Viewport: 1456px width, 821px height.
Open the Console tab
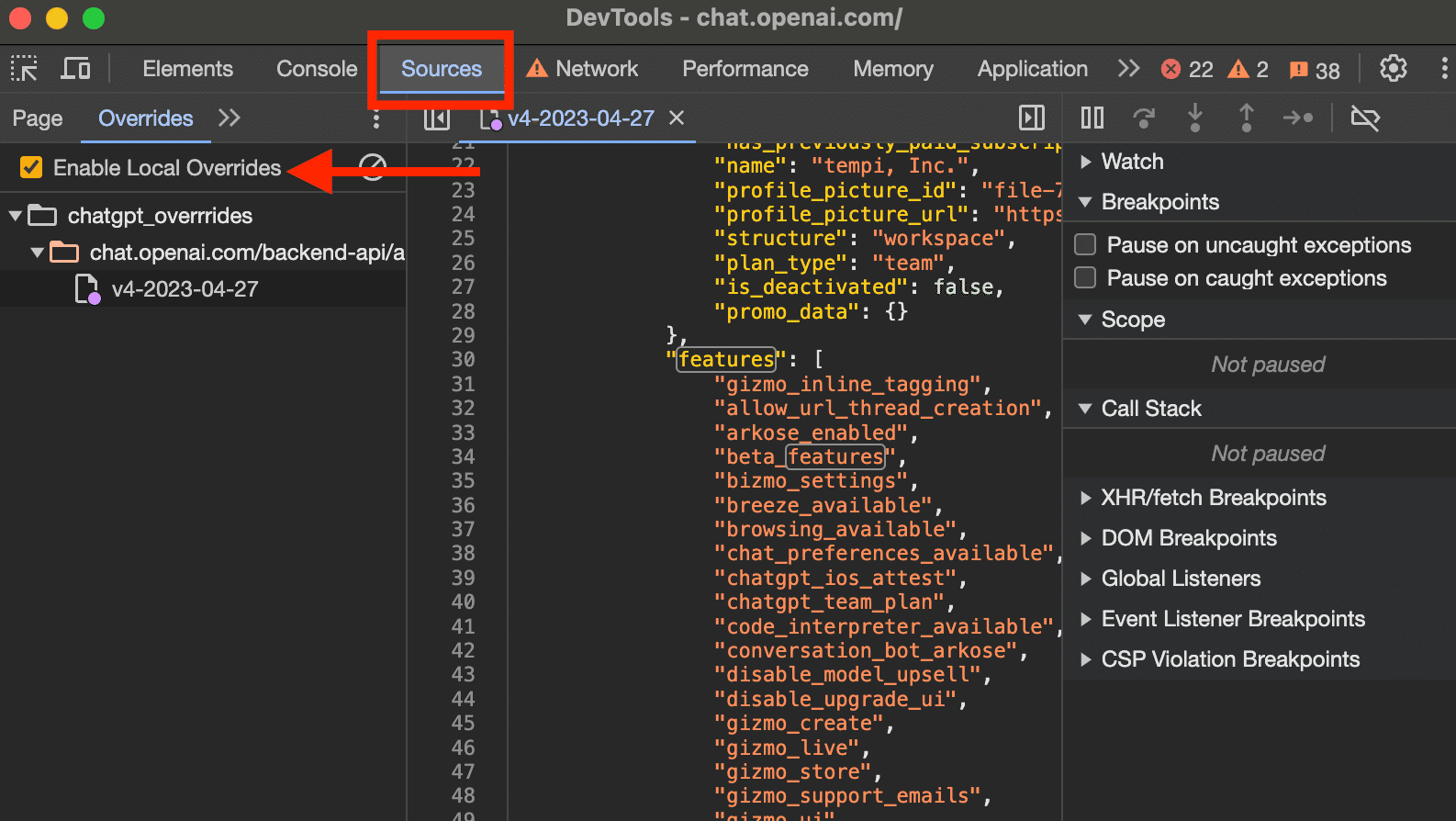point(317,69)
